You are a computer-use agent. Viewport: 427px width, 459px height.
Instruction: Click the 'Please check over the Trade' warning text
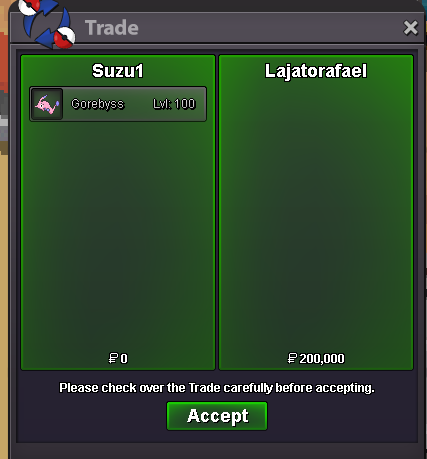pos(217,388)
